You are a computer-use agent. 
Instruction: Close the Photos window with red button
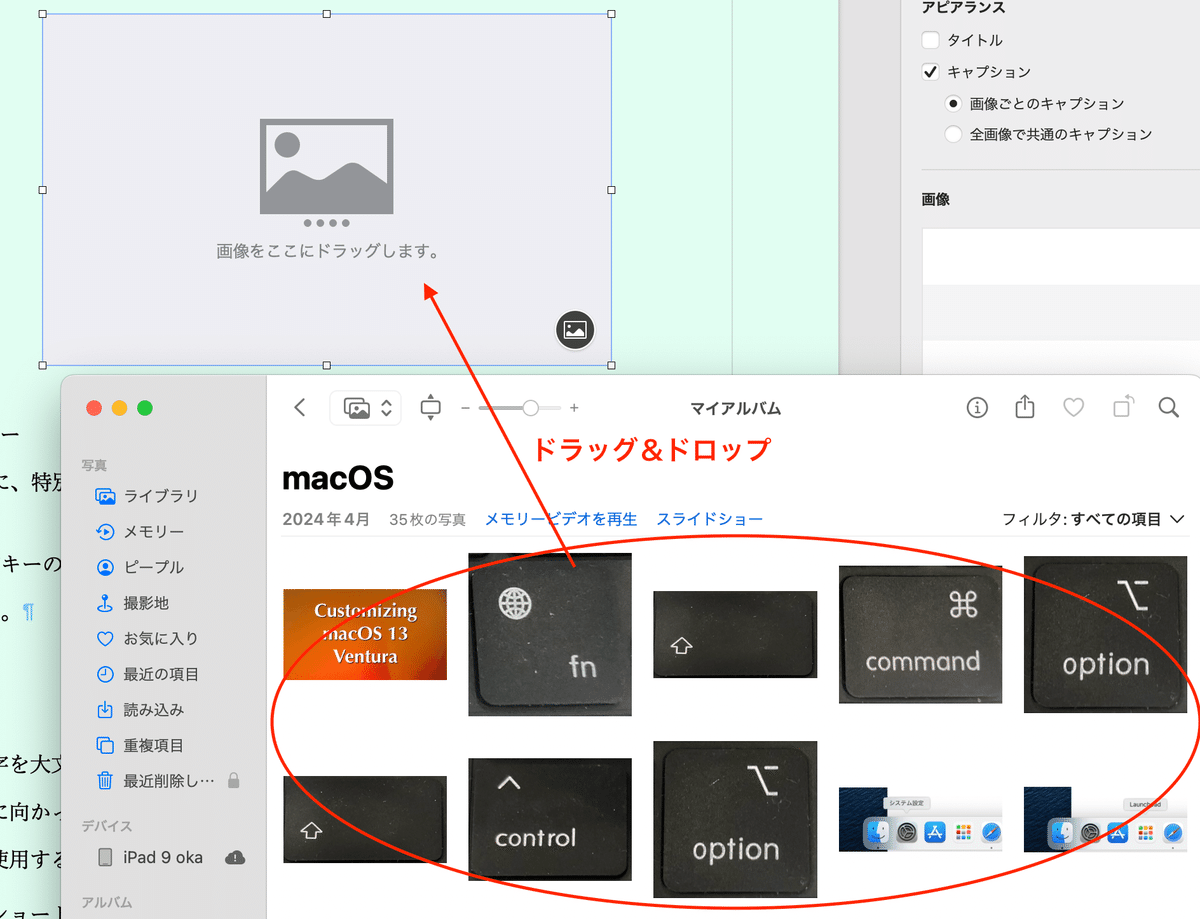pos(94,408)
